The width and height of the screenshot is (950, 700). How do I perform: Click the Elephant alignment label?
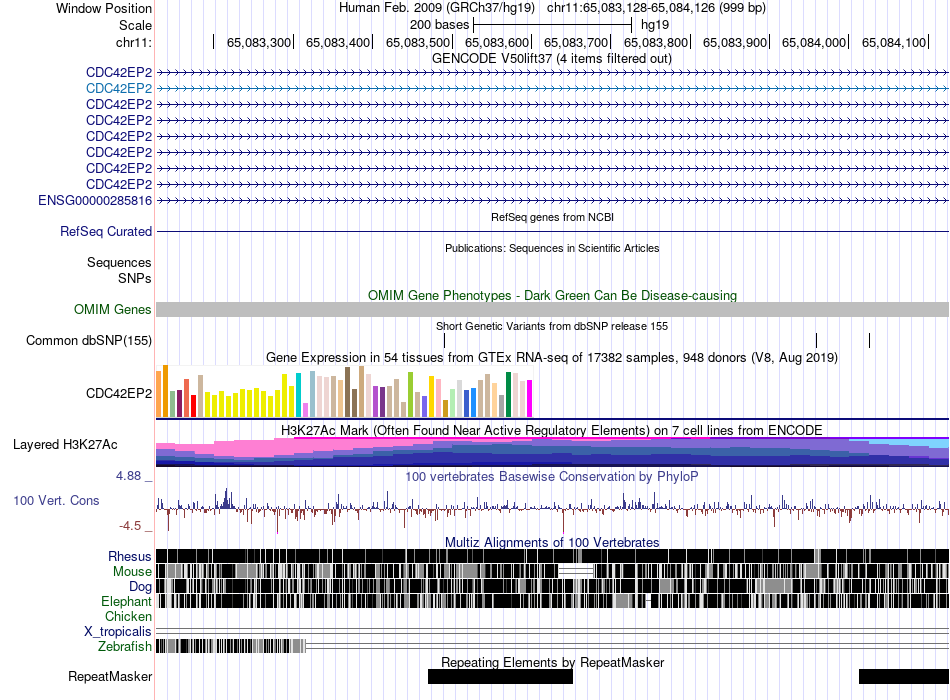126,602
